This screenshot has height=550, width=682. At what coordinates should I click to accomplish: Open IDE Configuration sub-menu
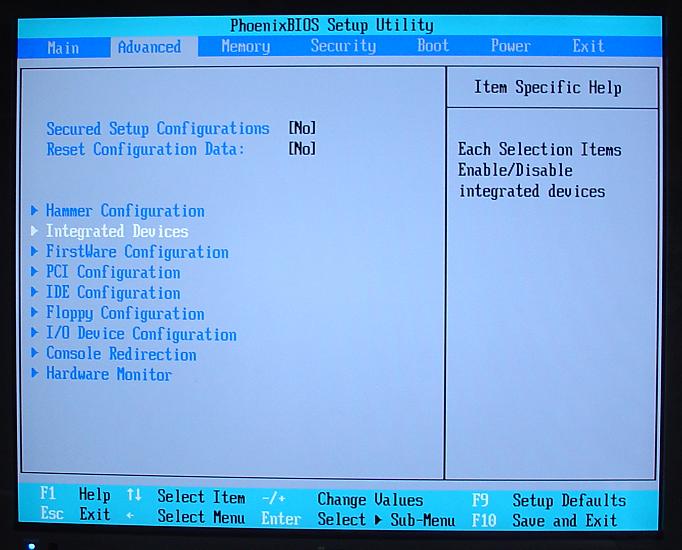click(x=113, y=293)
